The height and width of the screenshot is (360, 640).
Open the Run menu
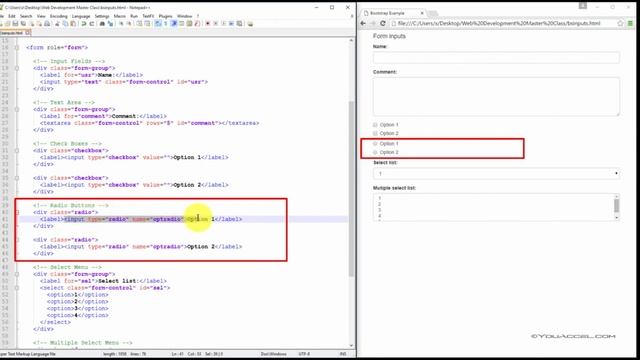(134, 16)
